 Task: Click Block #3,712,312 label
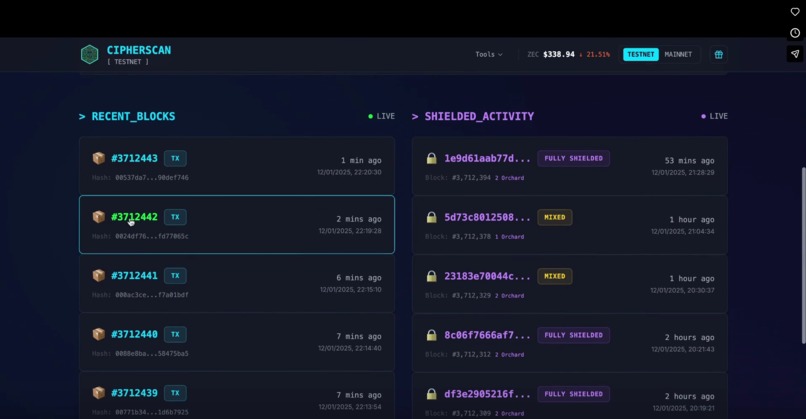point(458,354)
